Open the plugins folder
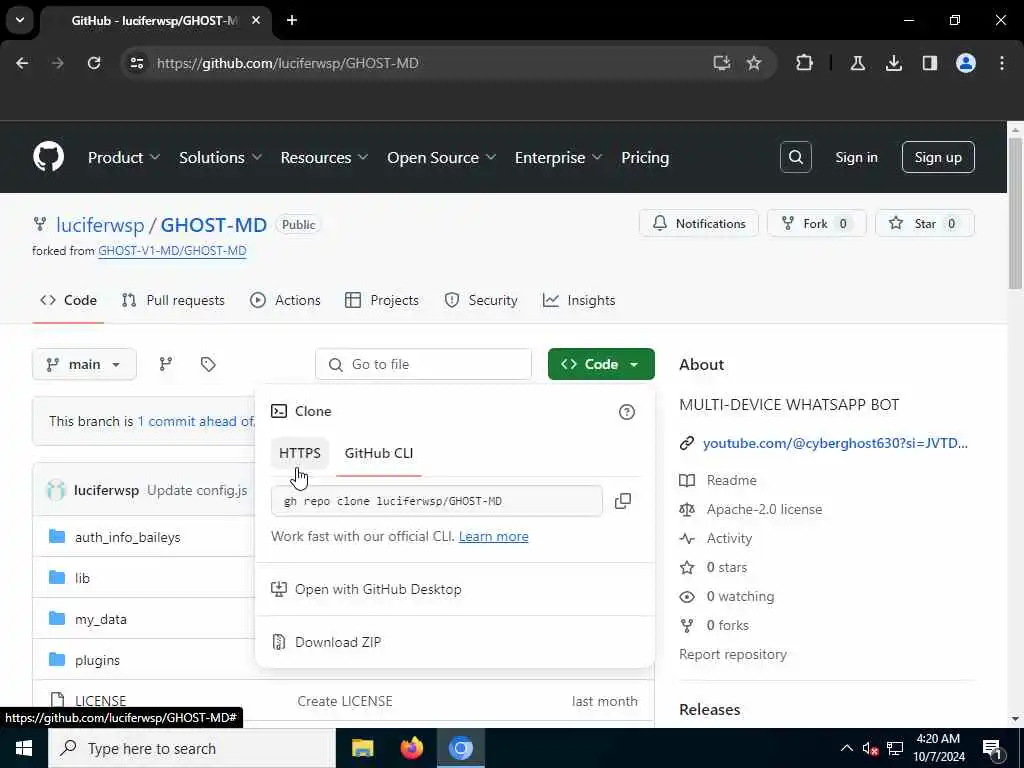This screenshot has width=1024, height=768. click(97, 660)
